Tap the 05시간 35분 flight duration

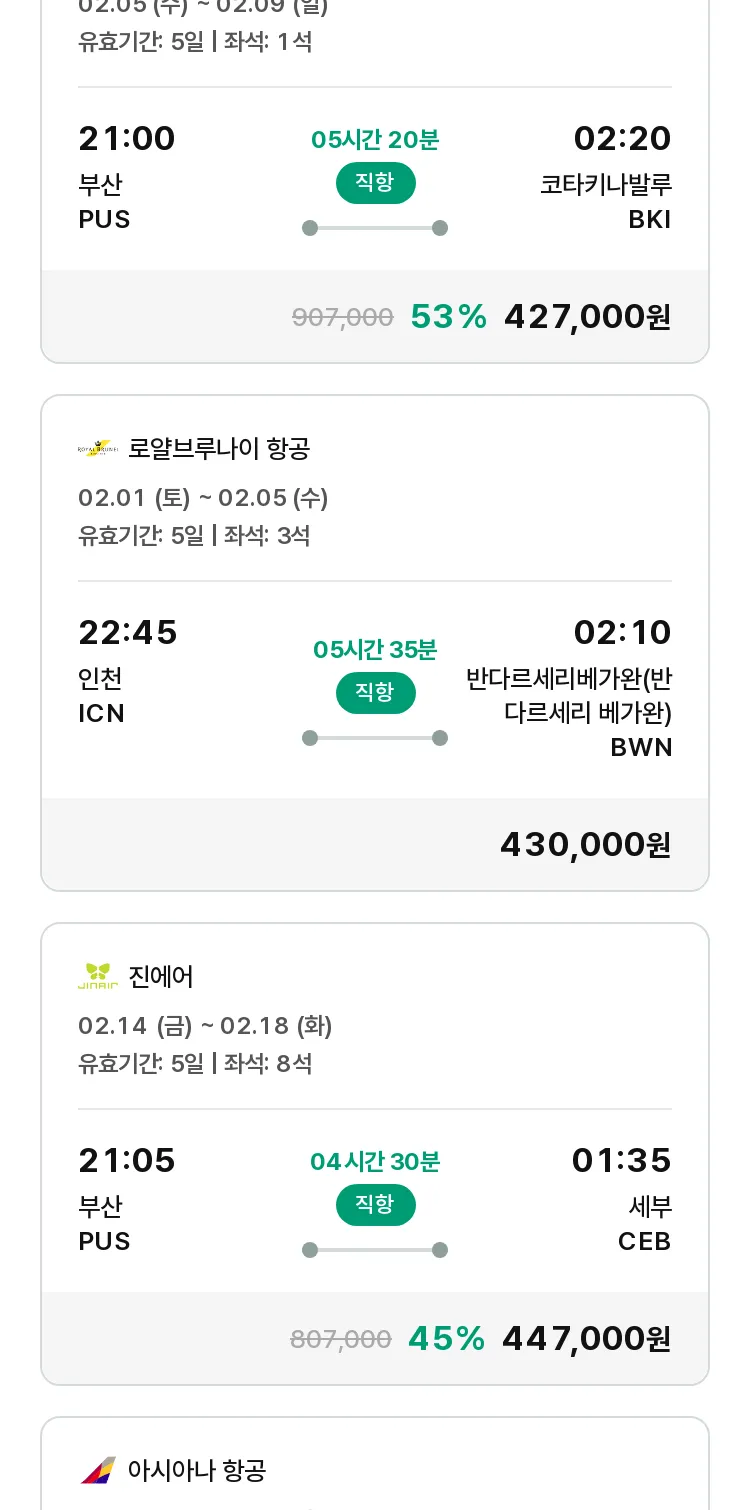point(375,650)
